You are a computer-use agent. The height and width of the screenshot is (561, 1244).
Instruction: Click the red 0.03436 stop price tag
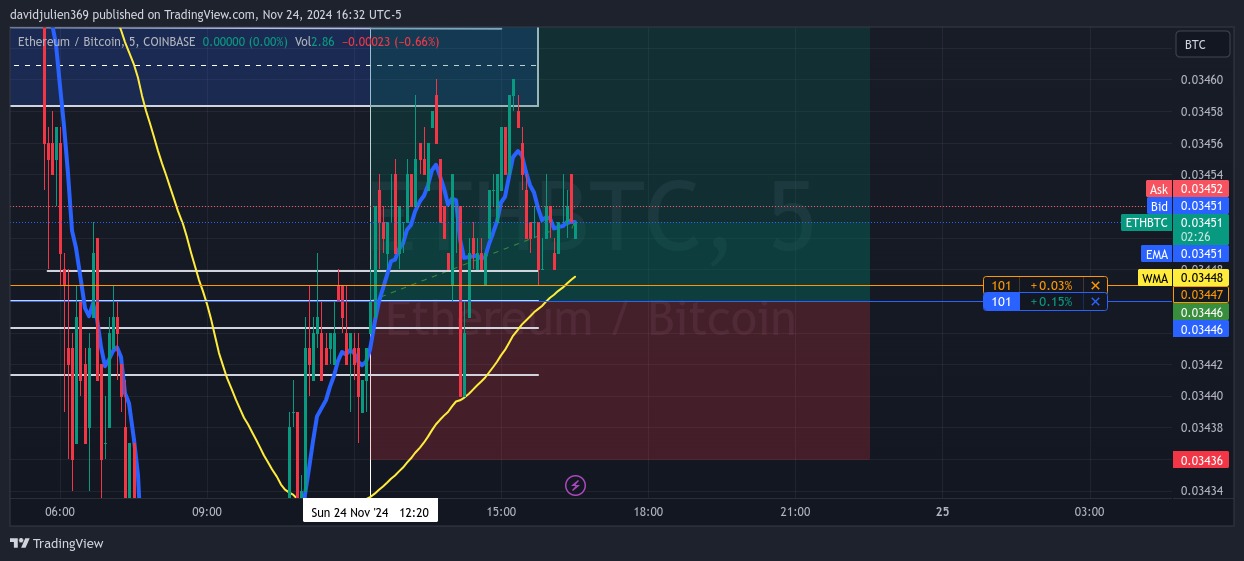pyautogui.click(x=1200, y=460)
